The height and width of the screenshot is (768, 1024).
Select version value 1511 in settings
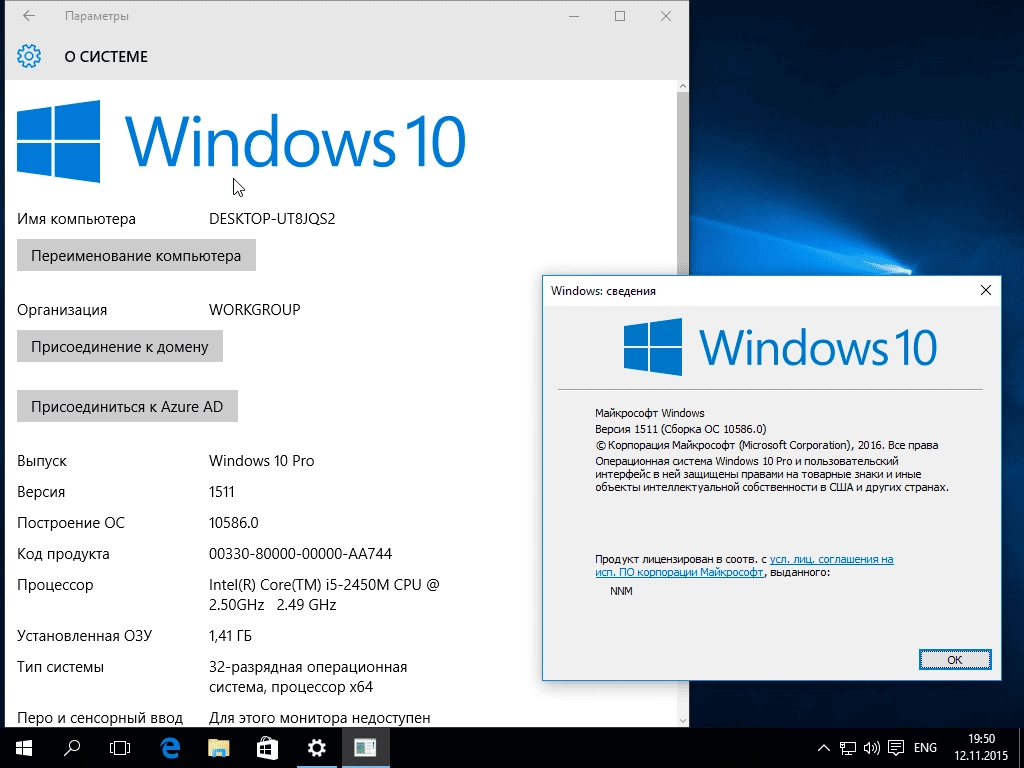coord(221,492)
